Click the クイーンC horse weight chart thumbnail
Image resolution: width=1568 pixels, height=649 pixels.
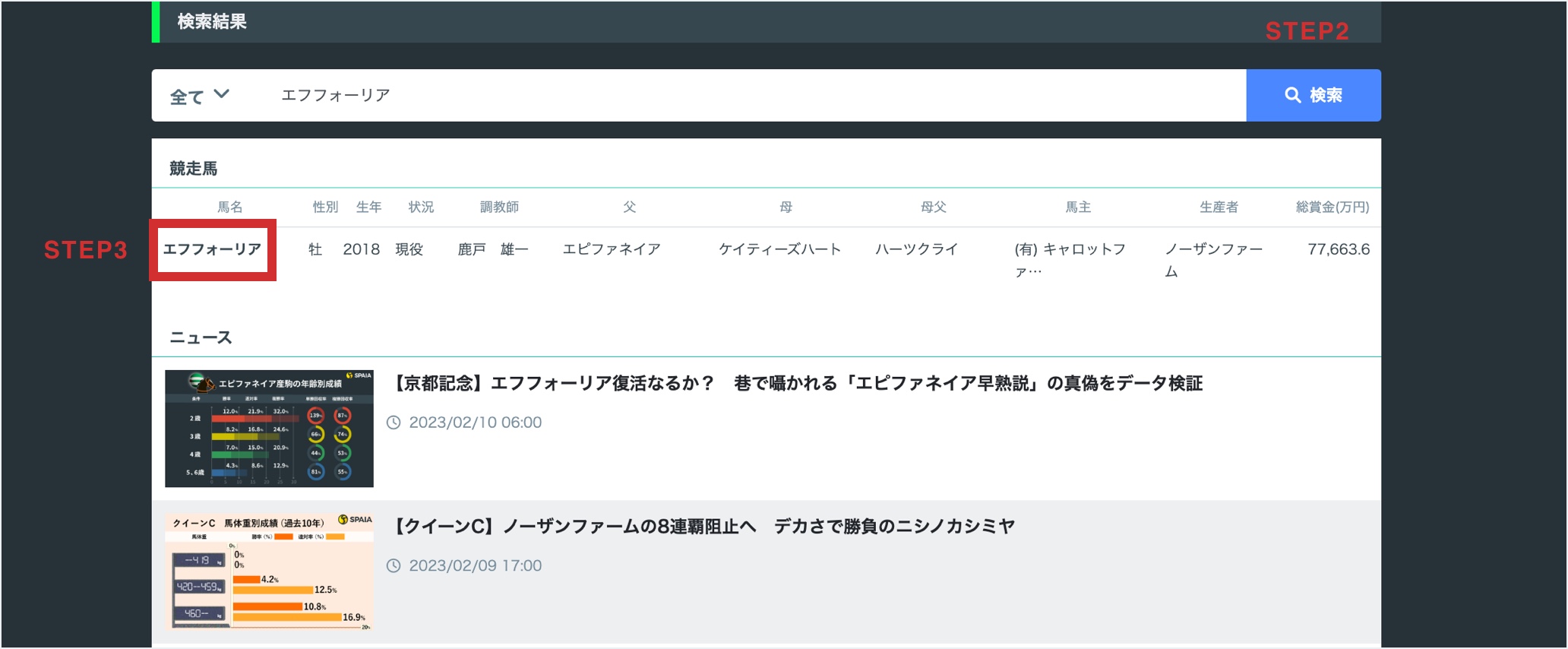(x=269, y=571)
